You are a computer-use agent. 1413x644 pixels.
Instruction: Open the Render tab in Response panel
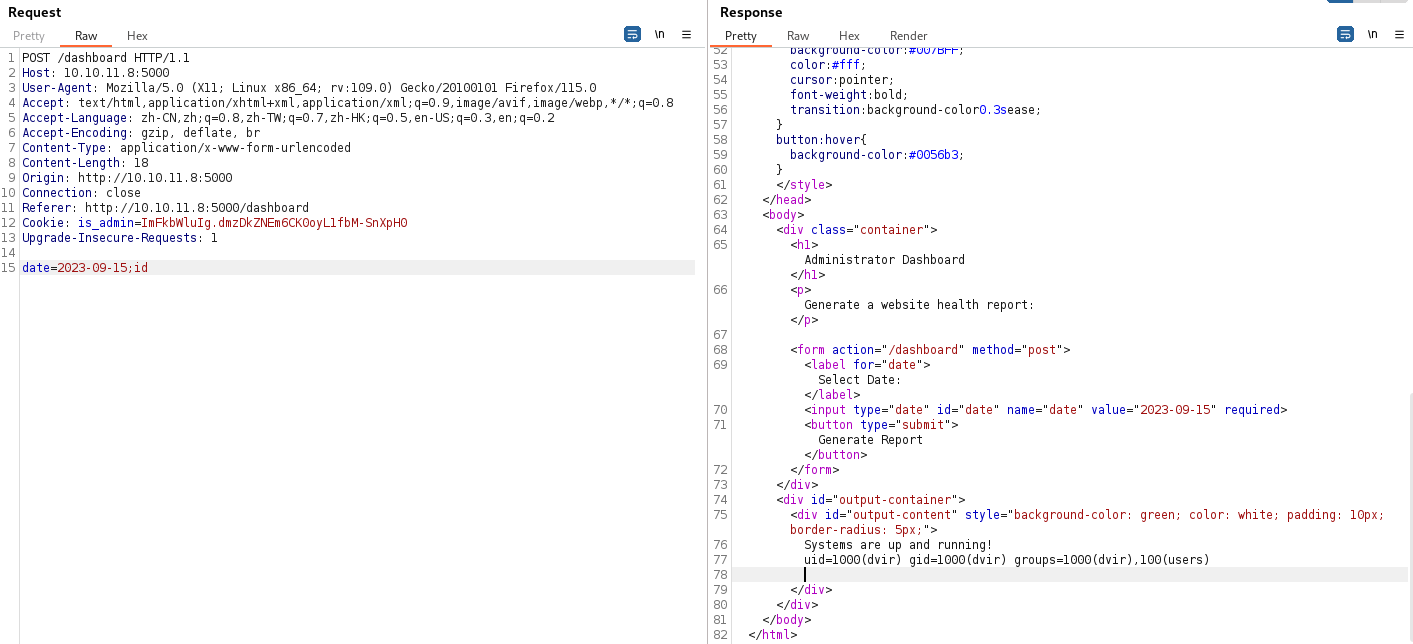[x=909, y=36]
